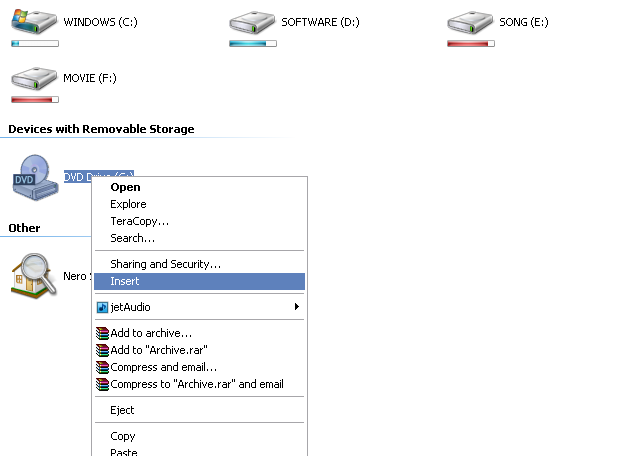Select the SONG (E:) drive icon

470,22
